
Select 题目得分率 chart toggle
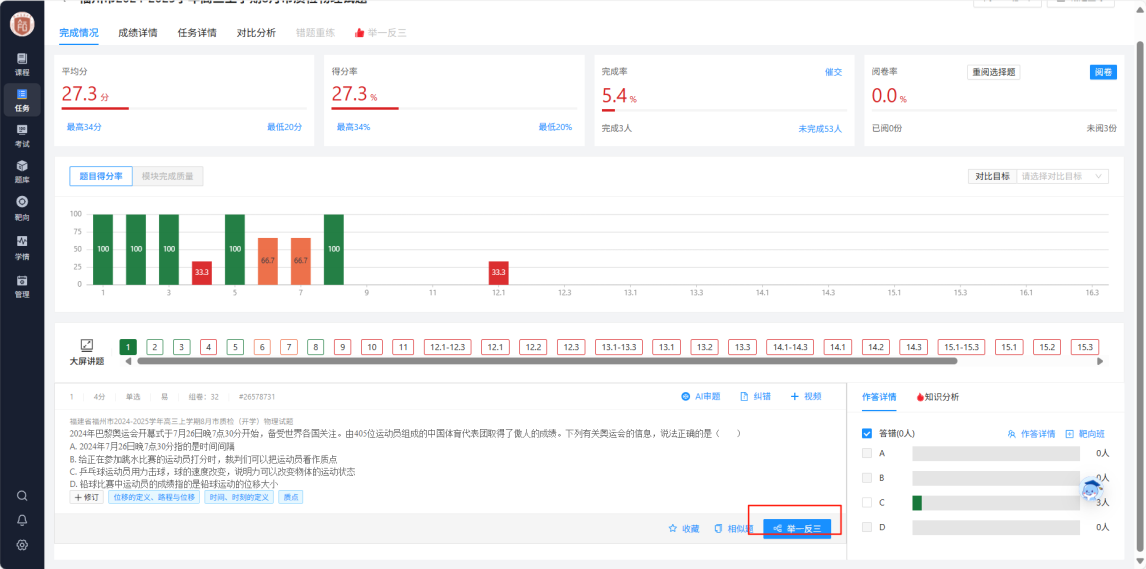click(x=101, y=176)
